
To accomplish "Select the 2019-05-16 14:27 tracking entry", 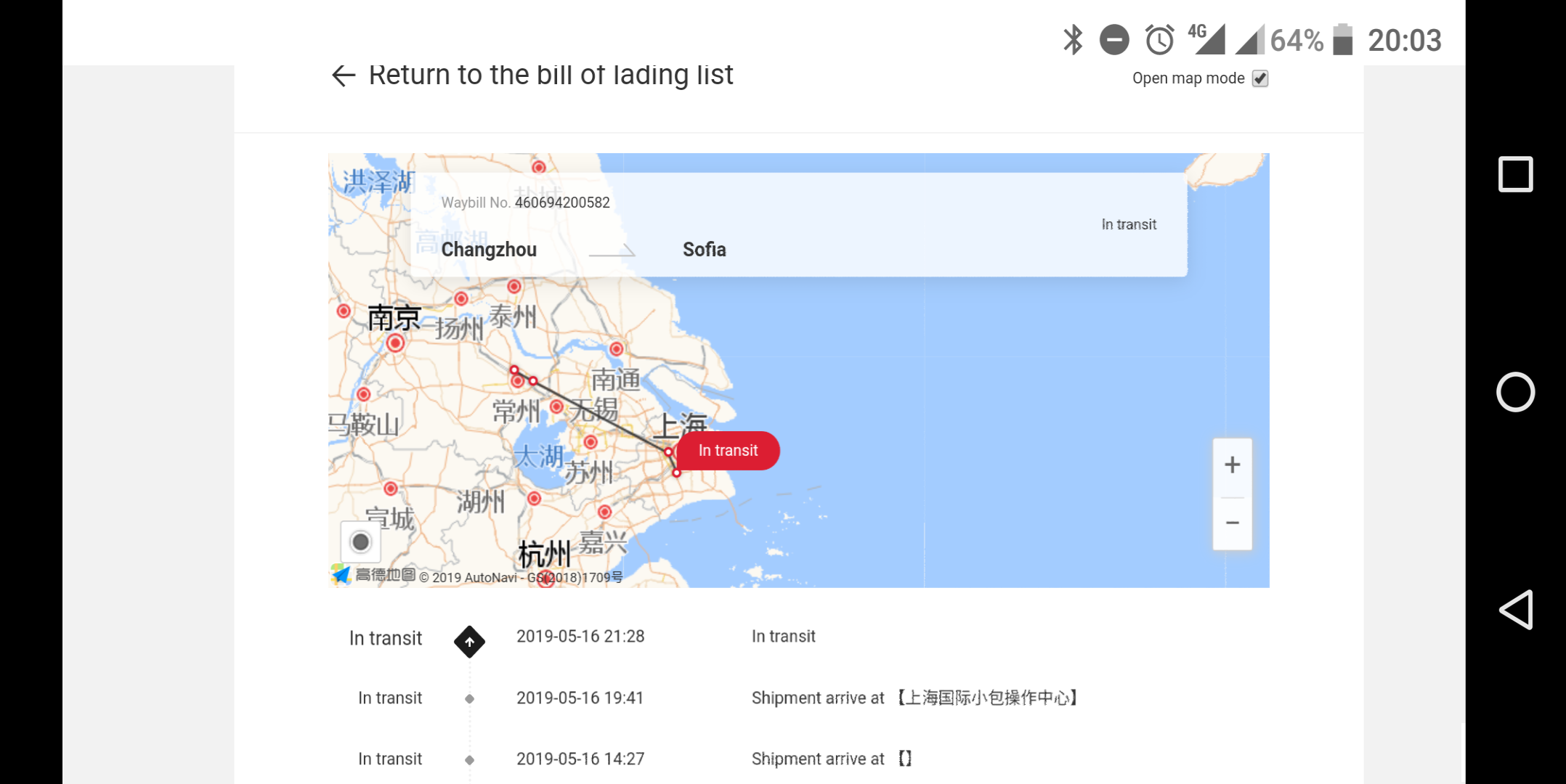I will pos(580,759).
